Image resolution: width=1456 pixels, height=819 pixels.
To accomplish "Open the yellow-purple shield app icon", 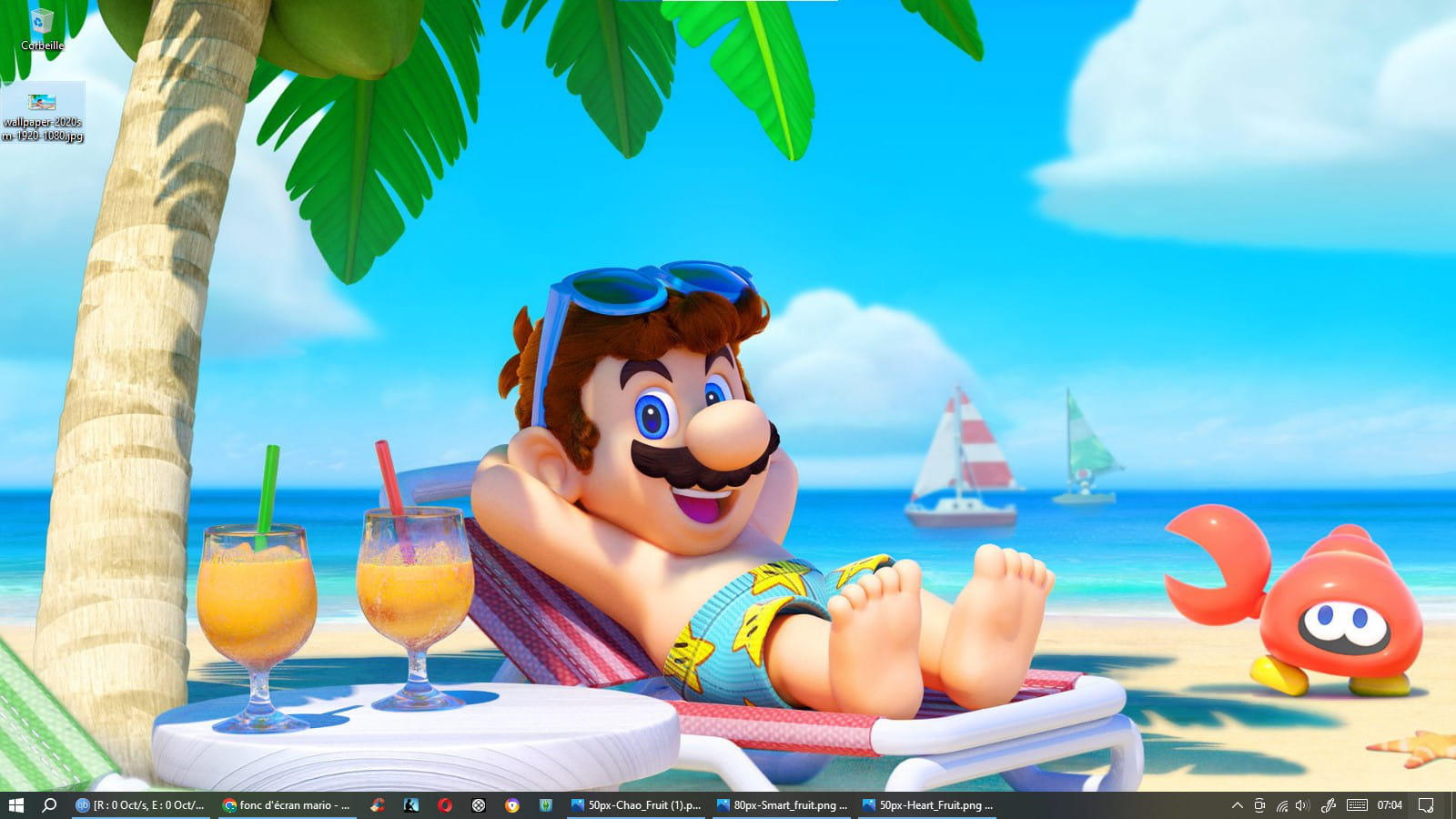I will (512, 804).
